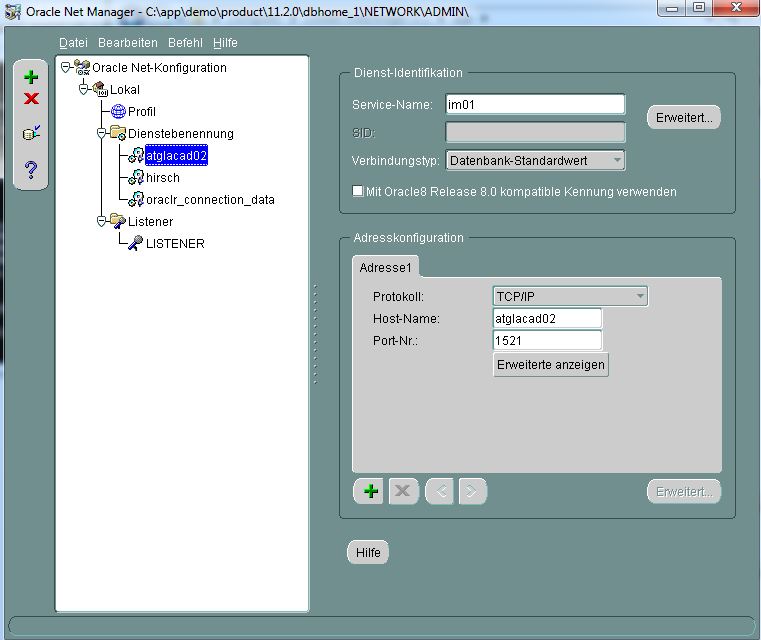Click the service icon beside oraclr_connection_data
The height and width of the screenshot is (640, 761).
click(x=136, y=199)
